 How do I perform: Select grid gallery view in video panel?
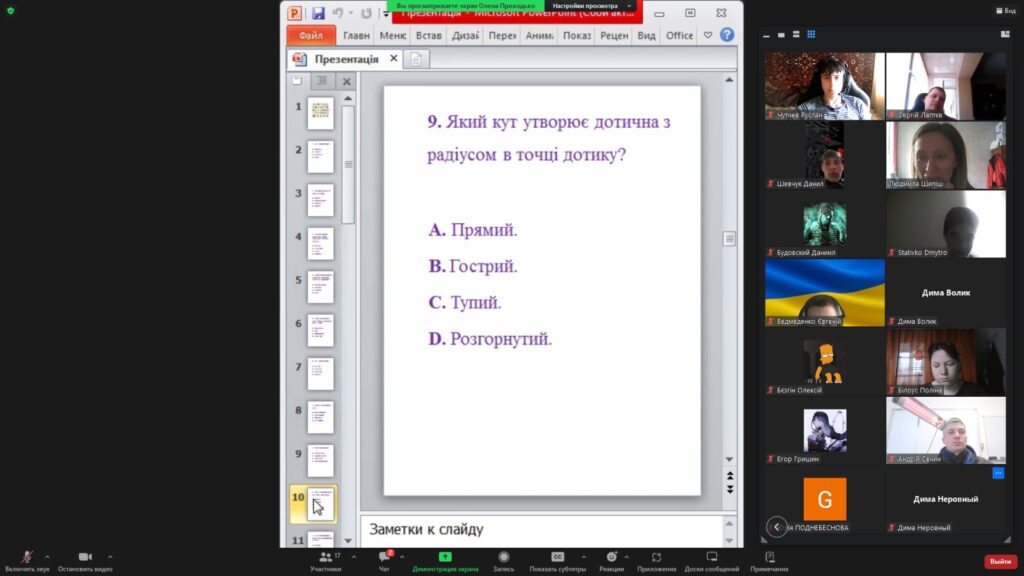[x=811, y=35]
